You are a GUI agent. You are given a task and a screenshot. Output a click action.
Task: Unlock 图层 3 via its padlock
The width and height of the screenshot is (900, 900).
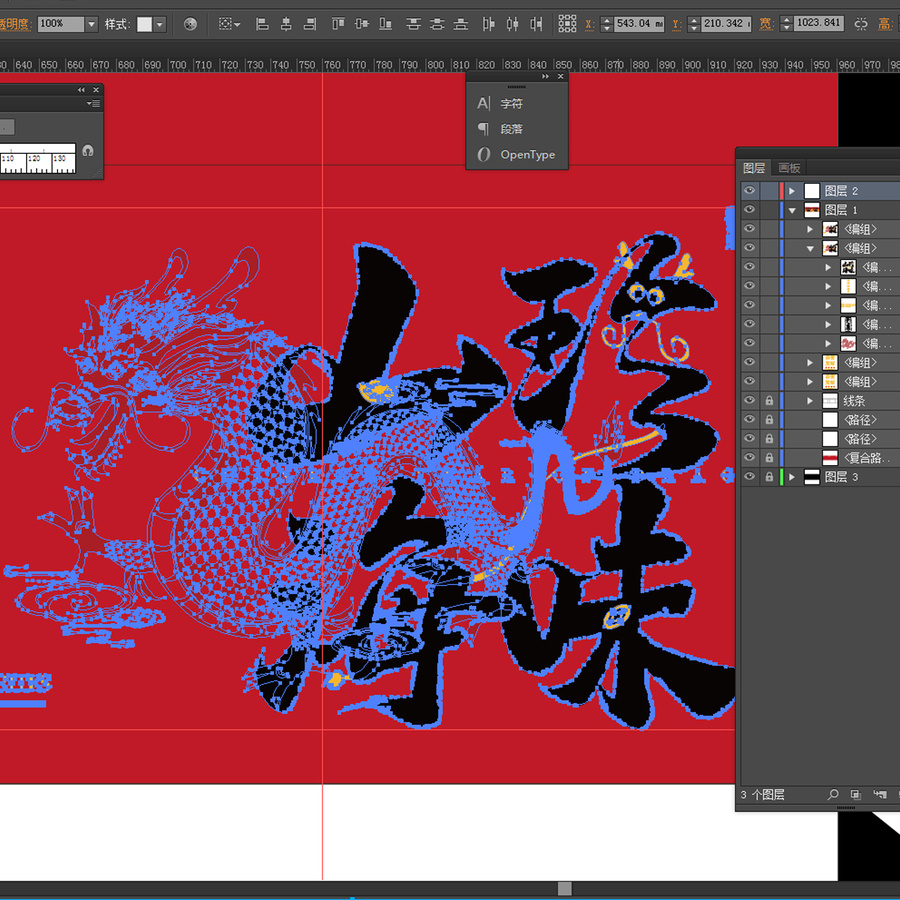769,476
